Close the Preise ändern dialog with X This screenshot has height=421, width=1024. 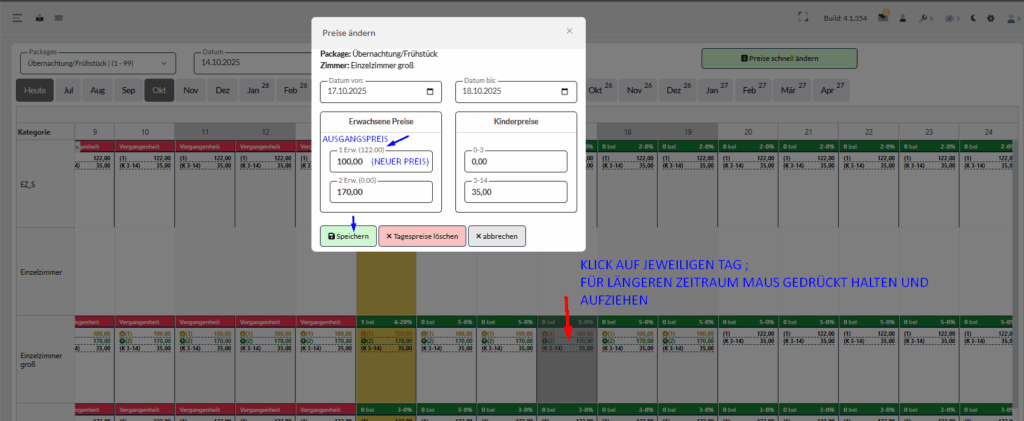(x=569, y=31)
